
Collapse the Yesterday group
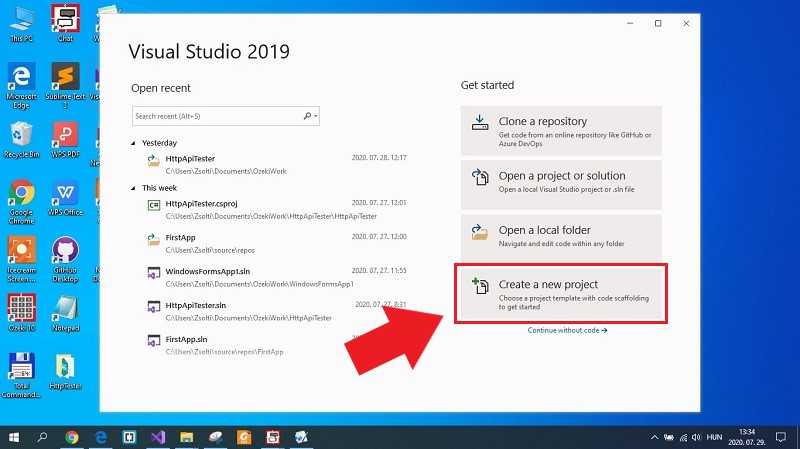(x=133, y=143)
